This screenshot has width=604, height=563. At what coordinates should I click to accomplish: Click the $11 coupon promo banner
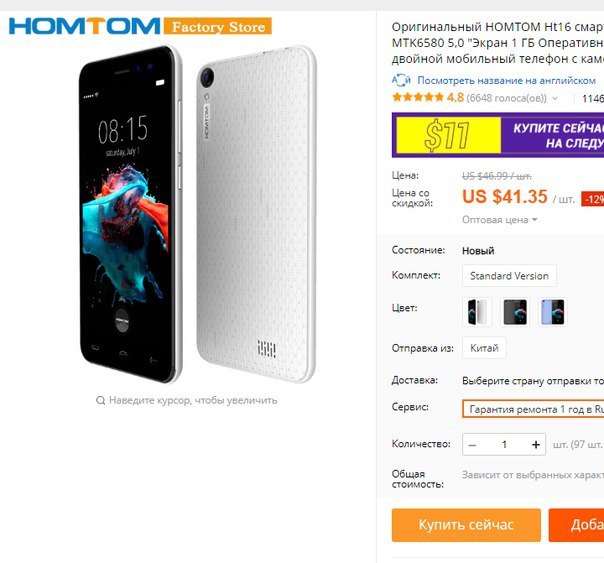click(x=498, y=135)
